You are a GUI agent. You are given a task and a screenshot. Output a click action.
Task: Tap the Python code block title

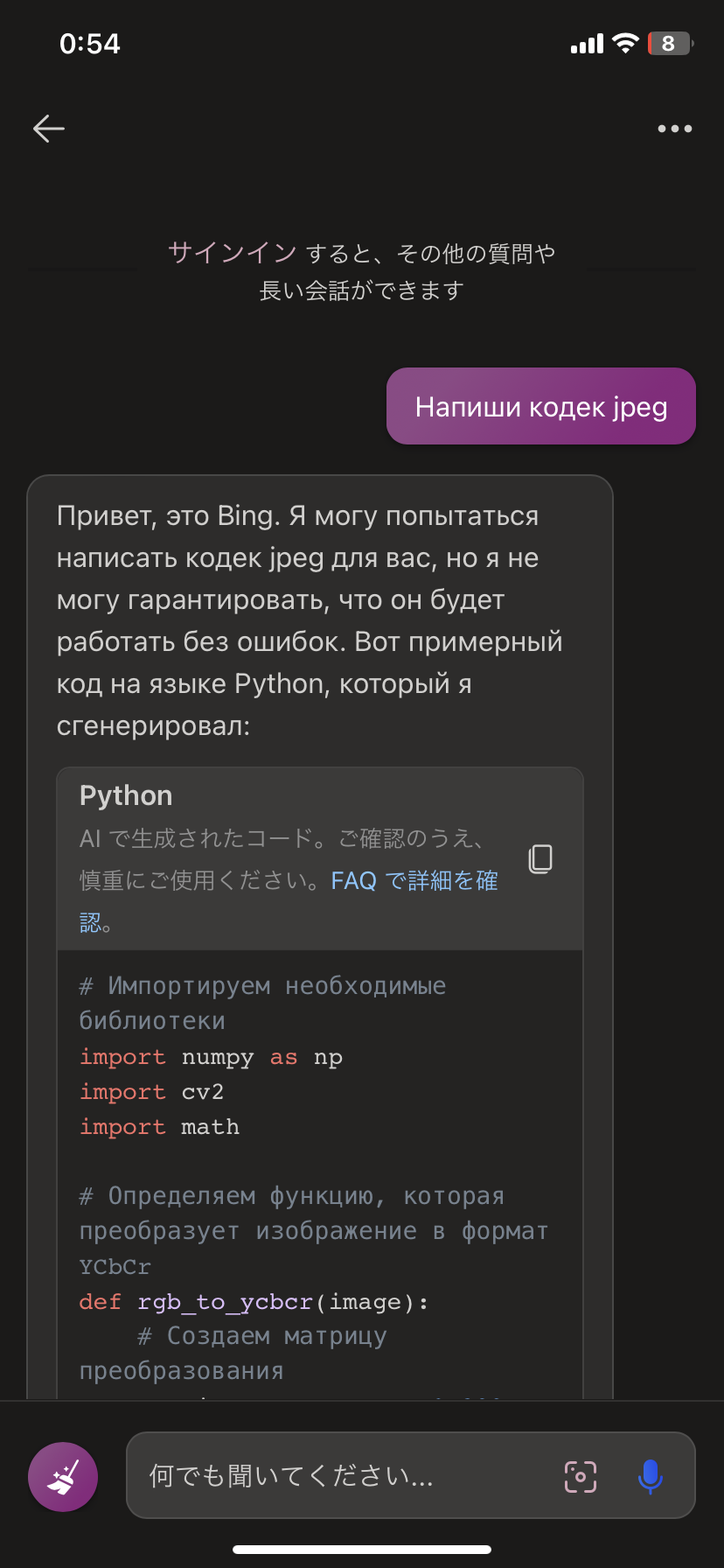click(x=126, y=795)
